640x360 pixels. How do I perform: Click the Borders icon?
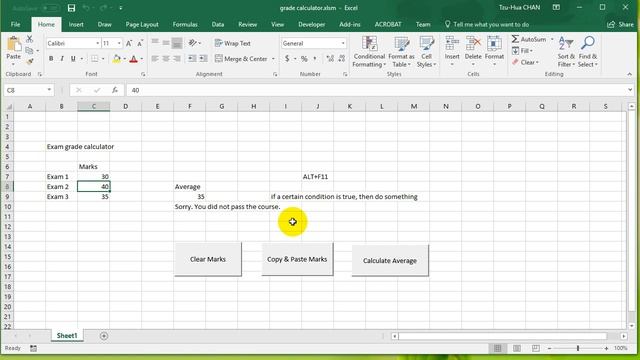(95, 59)
